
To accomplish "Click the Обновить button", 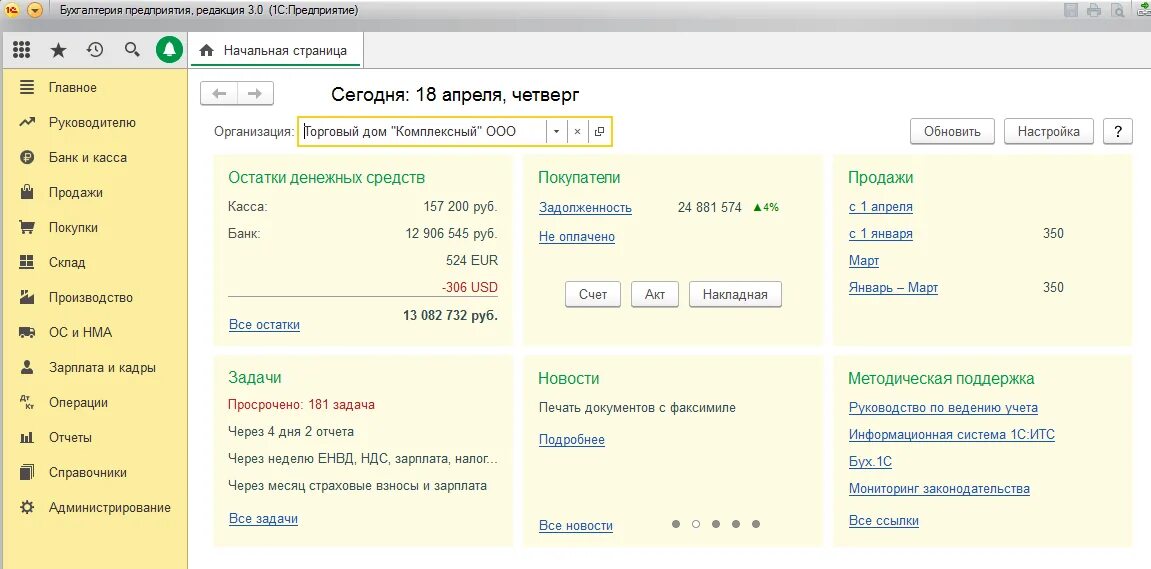I will (952, 131).
